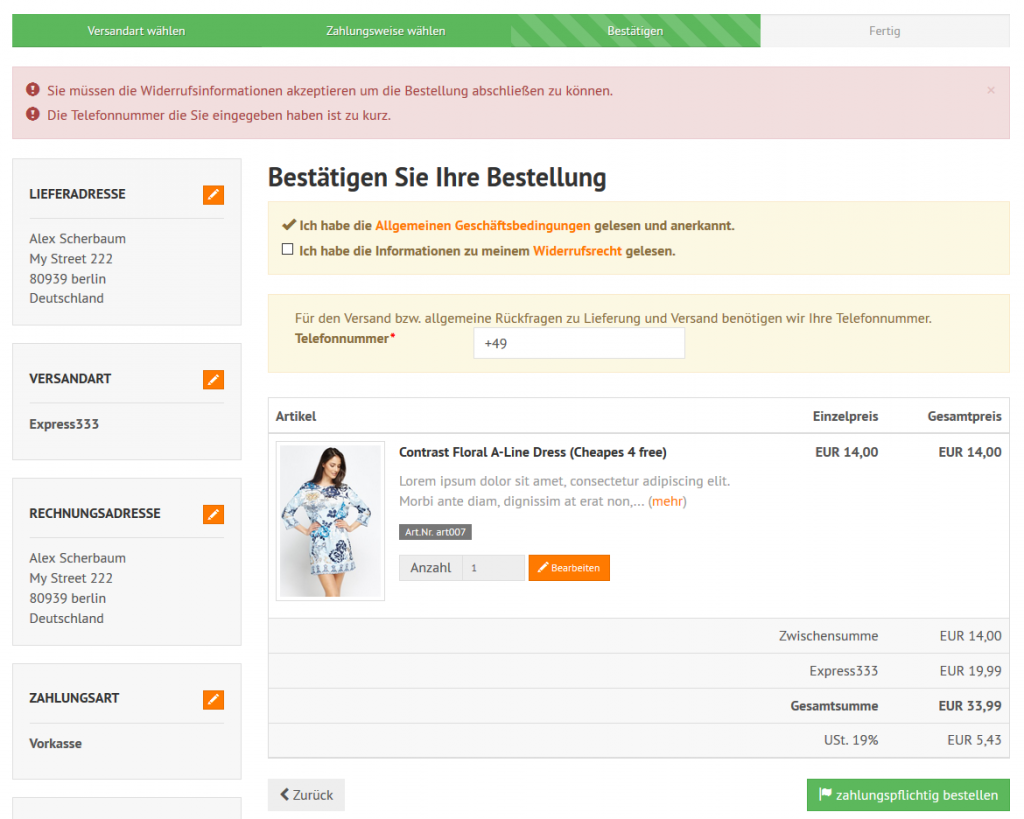Change Zahlungsart using pencil icon
Screen dimensions: 1024x819
(213, 699)
